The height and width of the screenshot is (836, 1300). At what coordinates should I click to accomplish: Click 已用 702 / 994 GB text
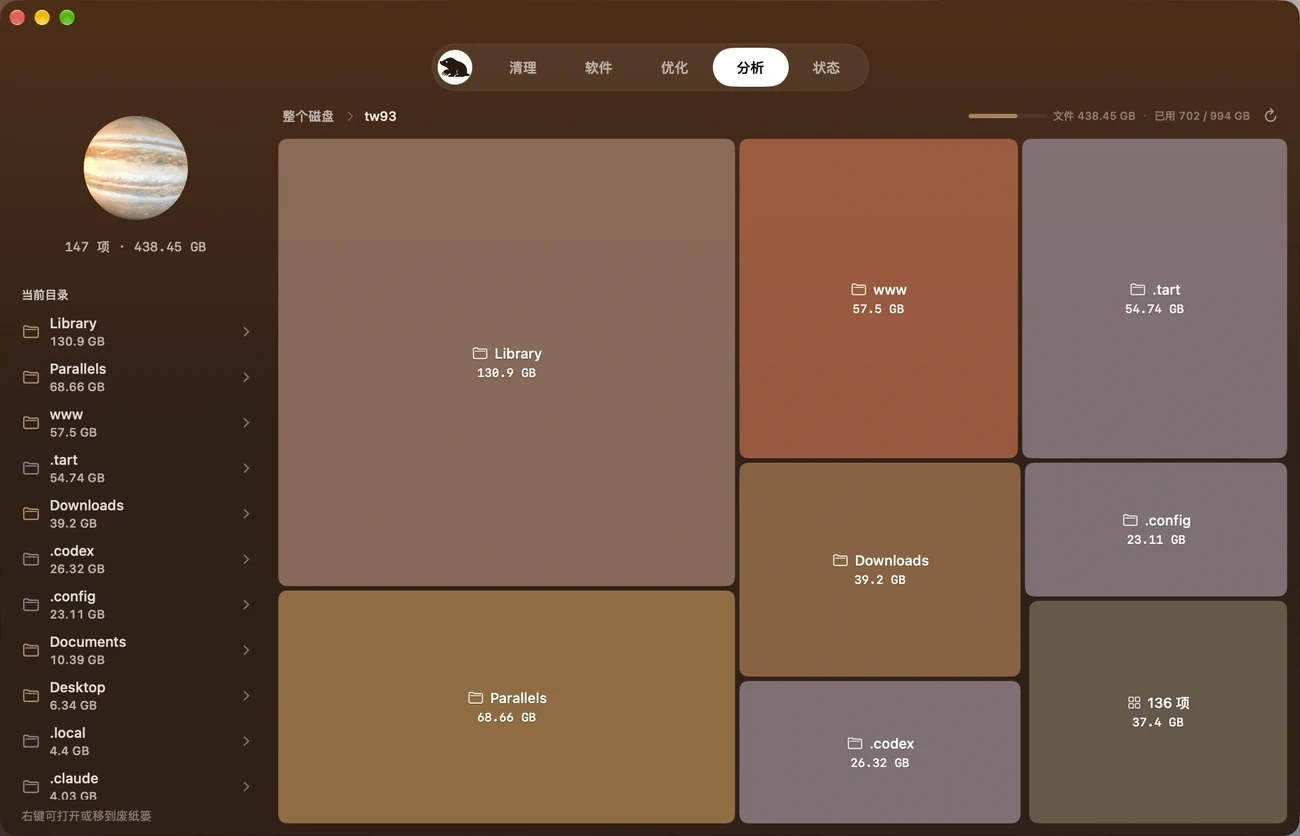tap(1202, 116)
